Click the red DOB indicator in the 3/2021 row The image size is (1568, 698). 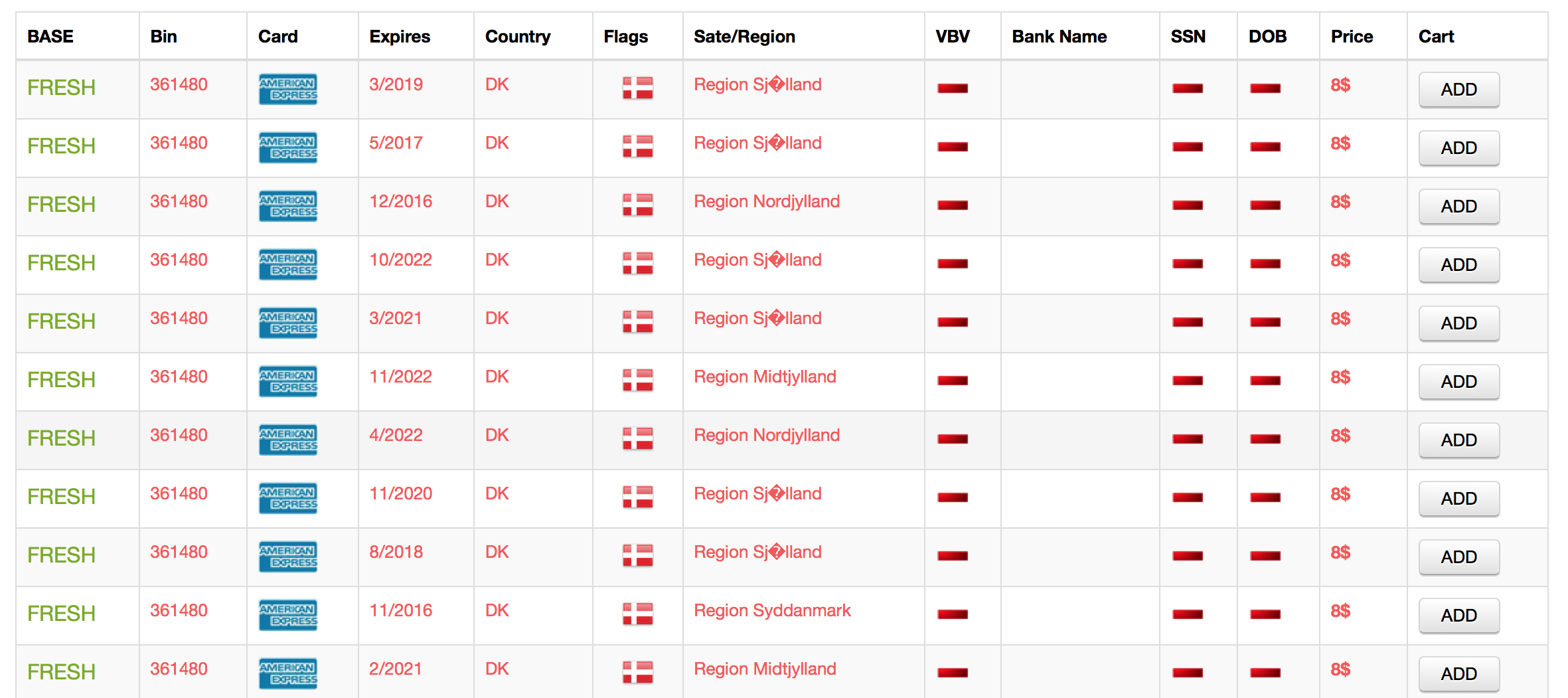(1265, 322)
